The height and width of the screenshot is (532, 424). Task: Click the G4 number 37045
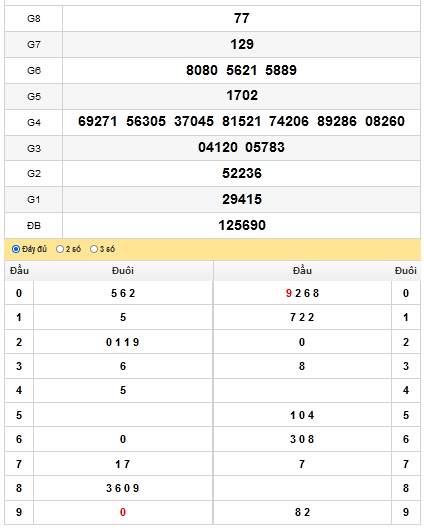coord(194,121)
